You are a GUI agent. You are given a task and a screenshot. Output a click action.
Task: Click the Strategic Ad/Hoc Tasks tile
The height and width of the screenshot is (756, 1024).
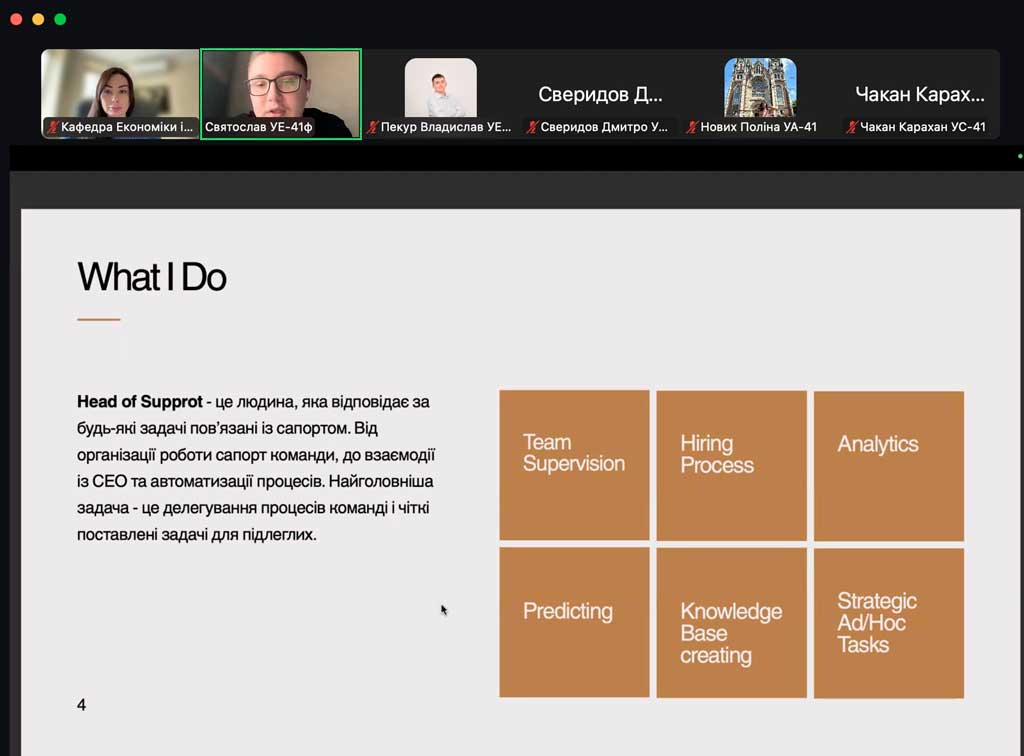coord(888,622)
